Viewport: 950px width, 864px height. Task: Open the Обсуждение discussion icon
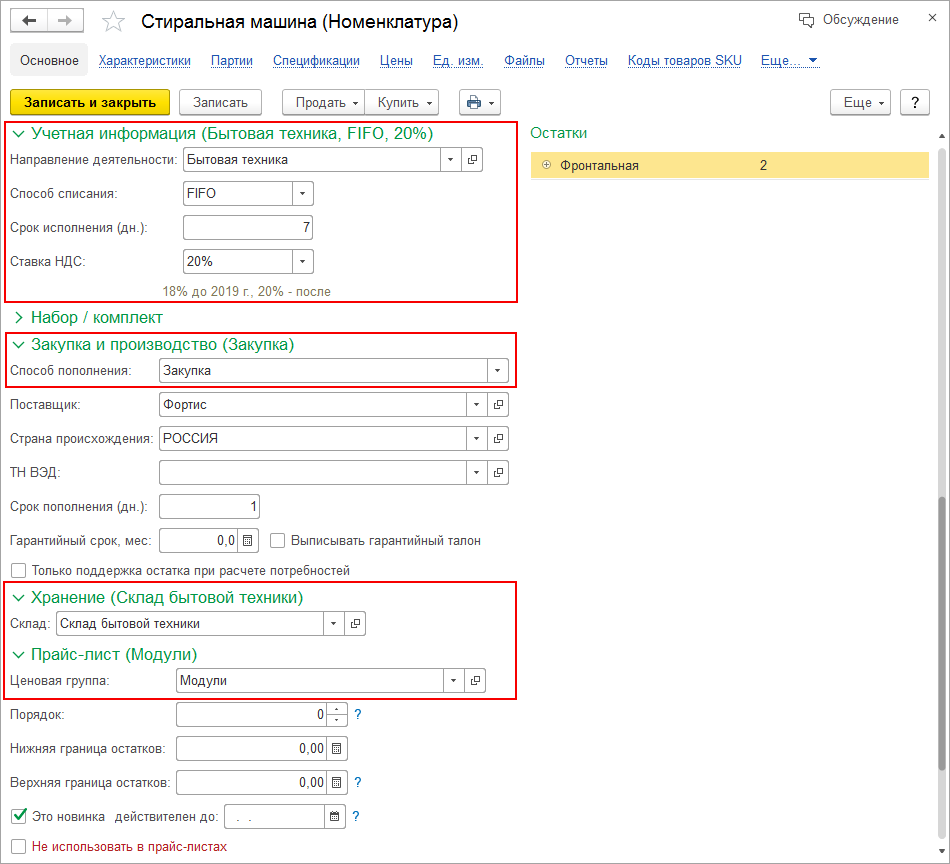coord(806,20)
